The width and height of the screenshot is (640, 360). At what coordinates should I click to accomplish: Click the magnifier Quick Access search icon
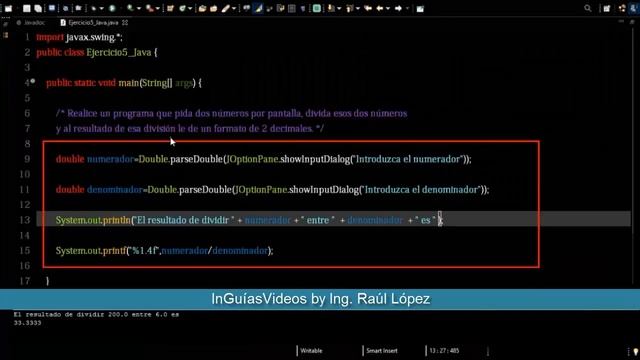[x=588, y=8]
